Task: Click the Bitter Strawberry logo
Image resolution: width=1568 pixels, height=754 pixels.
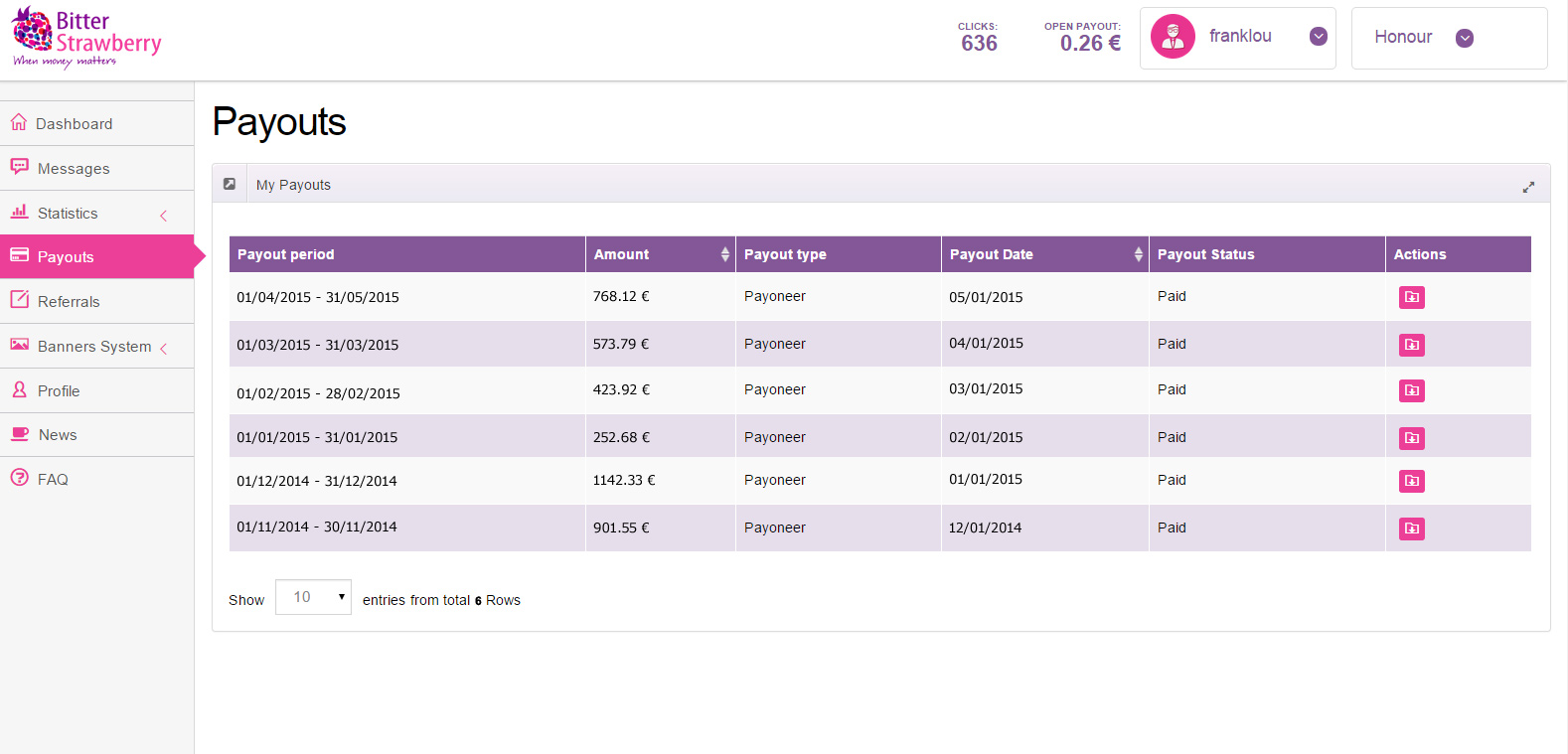Action: (86, 38)
